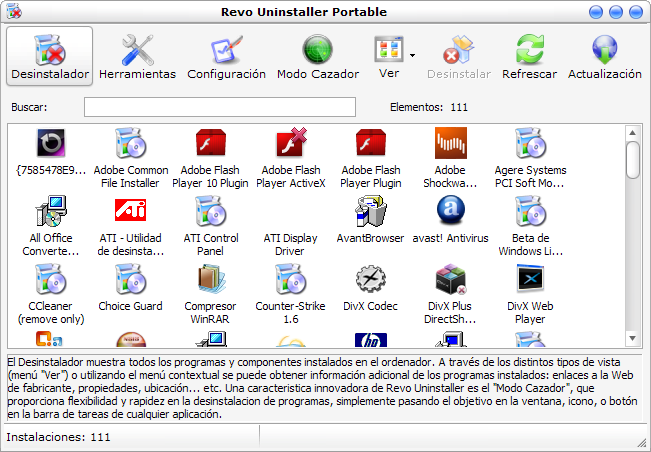Select the Counter-Strike 1.6 entry
This screenshot has width=651, height=452.
(290, 283)
